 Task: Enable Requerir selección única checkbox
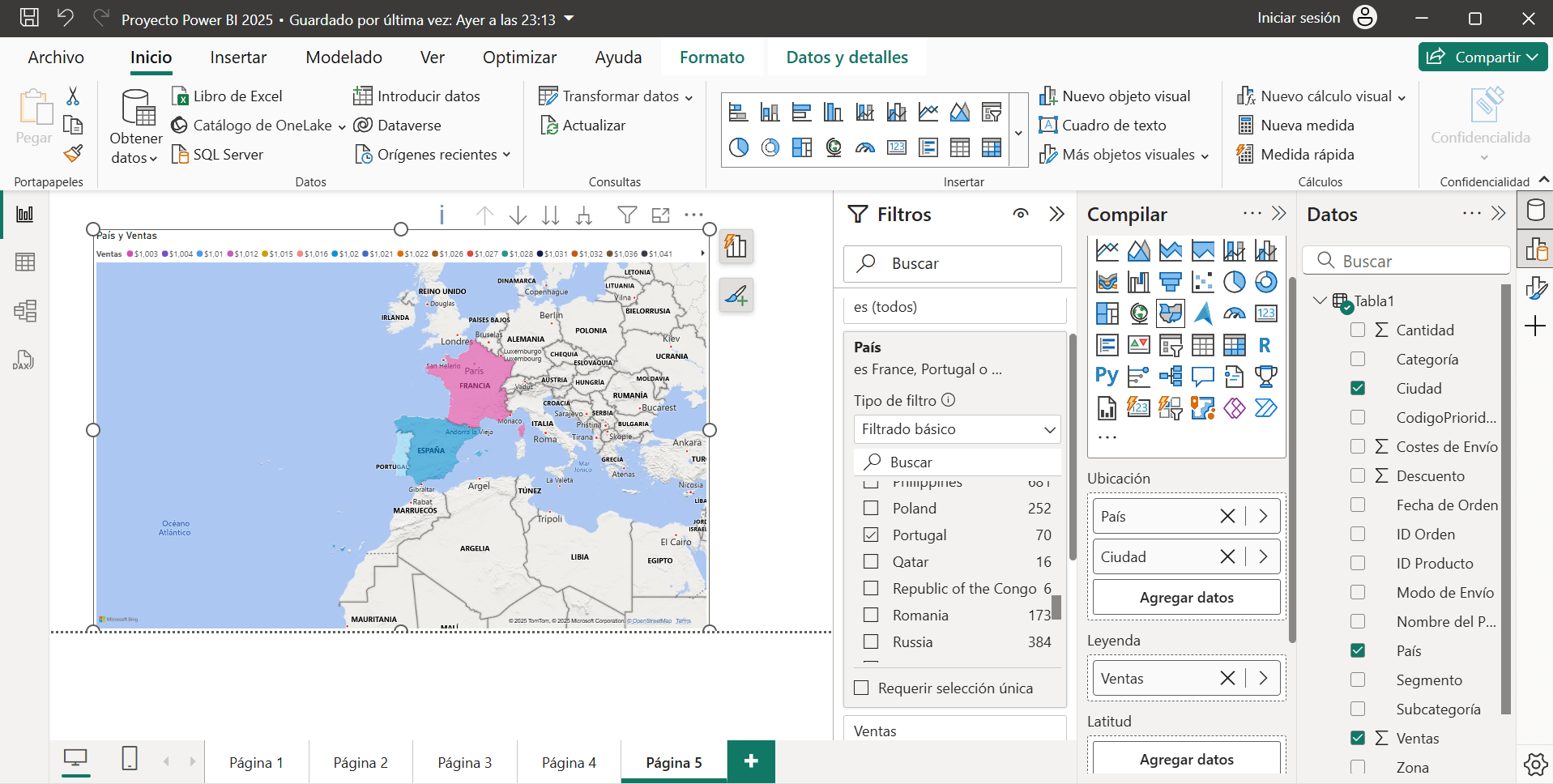click(x=862, y=688)
